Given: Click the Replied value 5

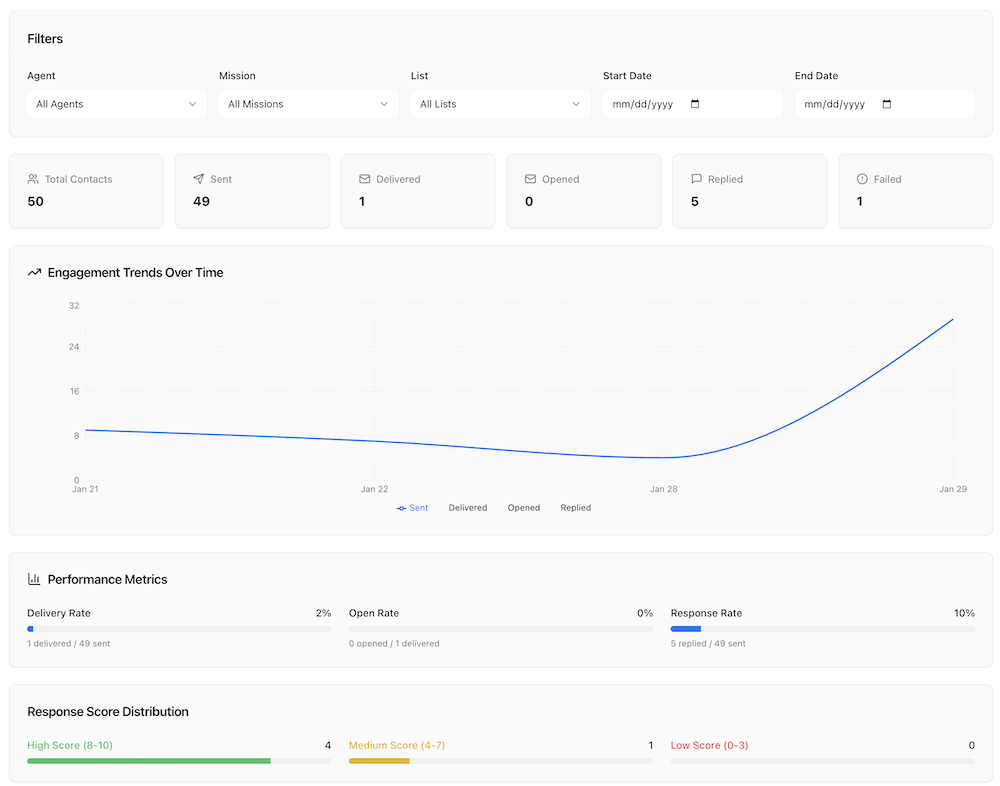Looking at the screenshot, I should [x=695, y=202].
